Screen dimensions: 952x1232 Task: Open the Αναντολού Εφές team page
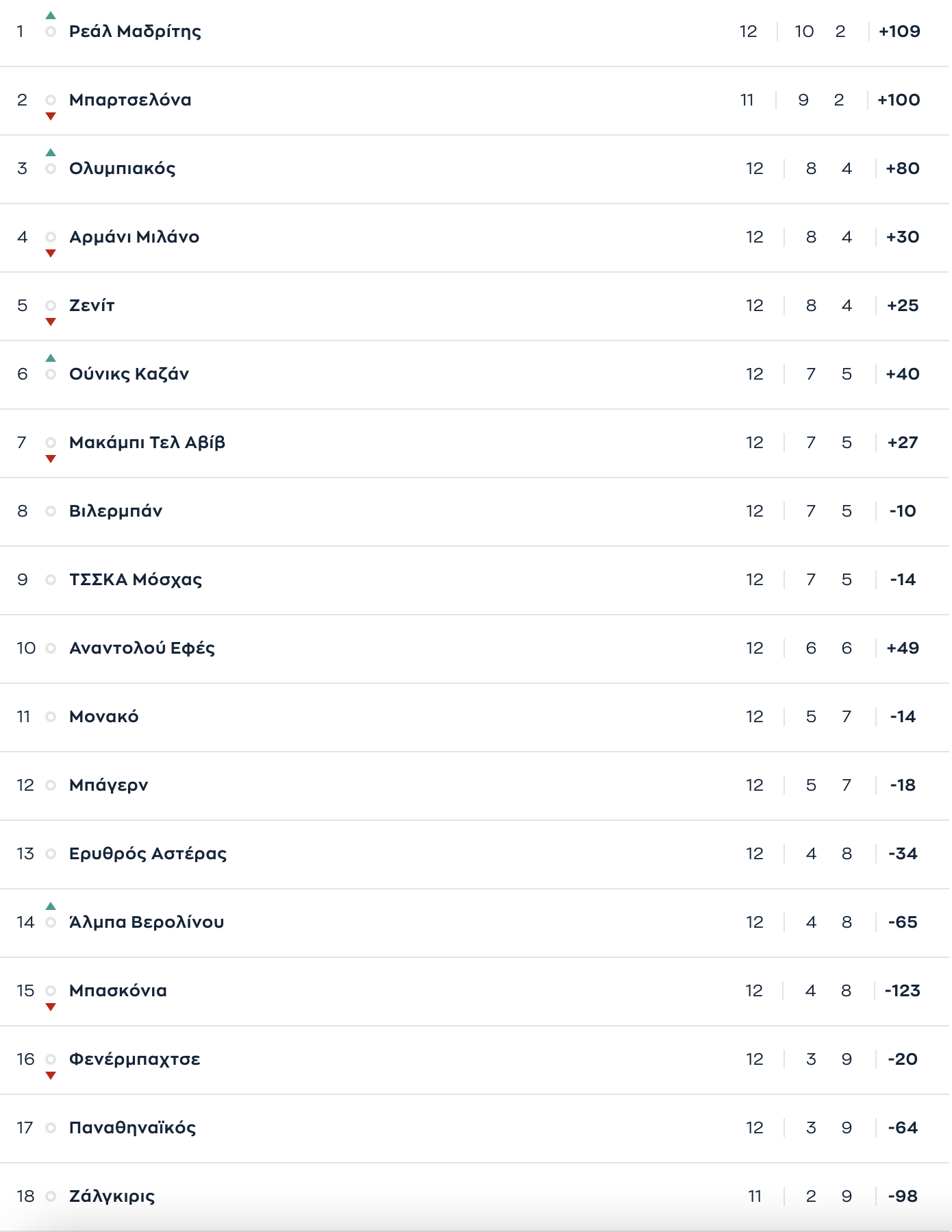tap(142, 648)
